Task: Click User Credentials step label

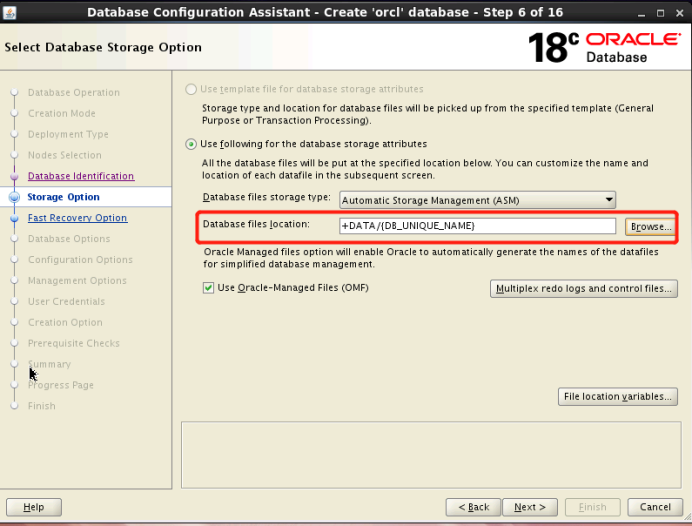Action: pos(67,301)
